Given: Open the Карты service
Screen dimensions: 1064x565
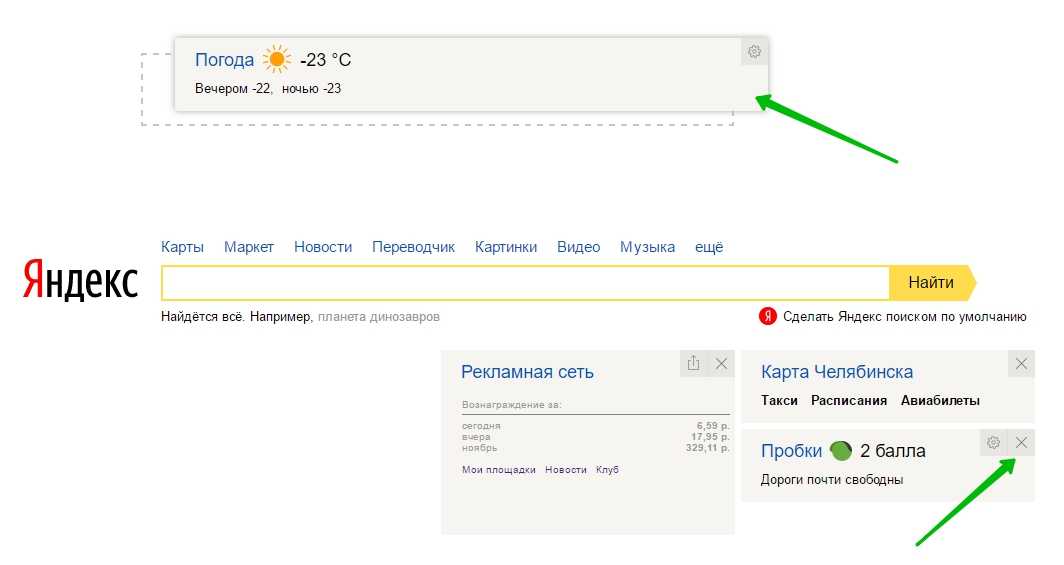Looking at the screenshot, I should pyautogui.click(x=182, y=247).
